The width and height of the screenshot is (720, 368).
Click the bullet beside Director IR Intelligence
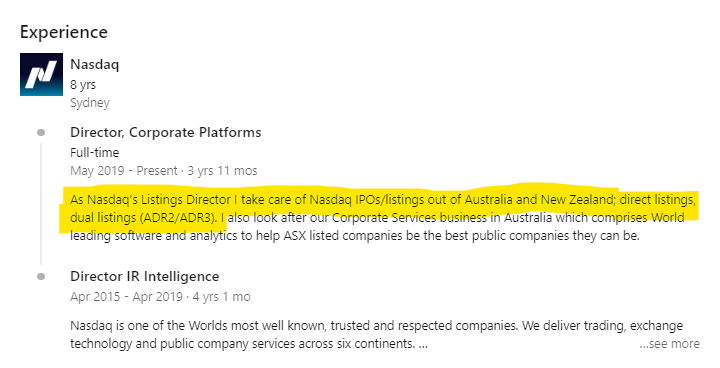(41, 277)
